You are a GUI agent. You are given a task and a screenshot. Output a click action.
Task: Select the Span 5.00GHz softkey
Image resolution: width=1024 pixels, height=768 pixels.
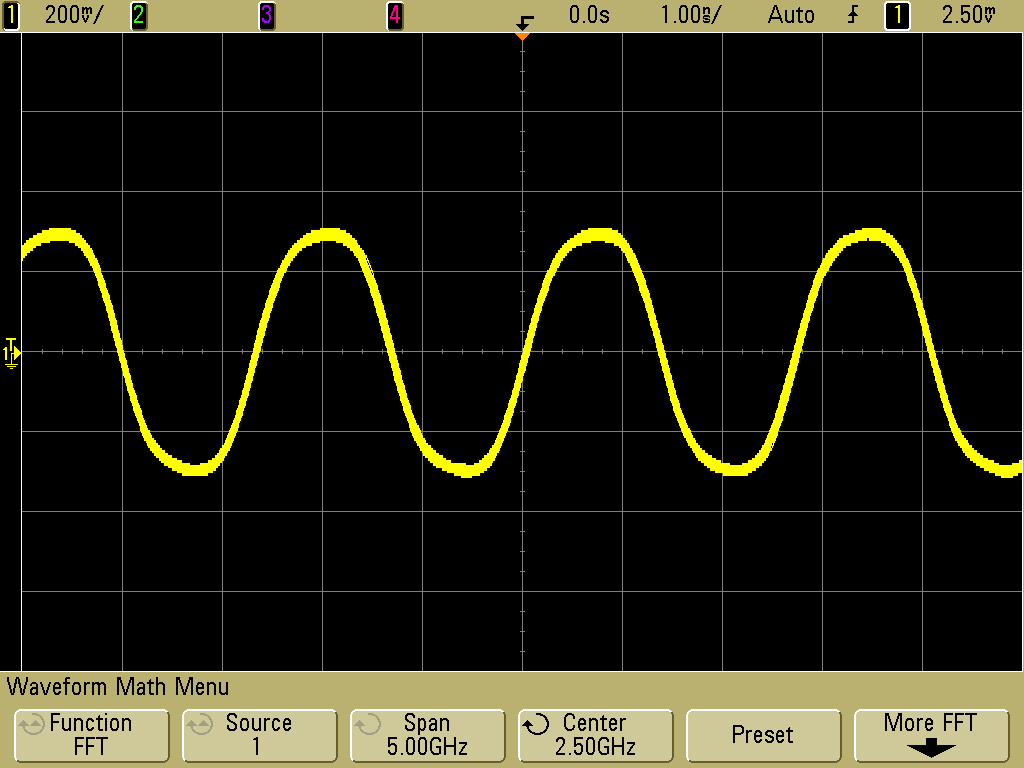[x=427, y=735]
